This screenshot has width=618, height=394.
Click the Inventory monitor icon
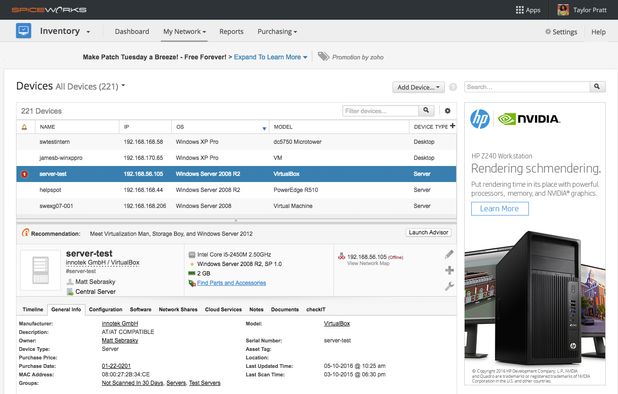24,31
